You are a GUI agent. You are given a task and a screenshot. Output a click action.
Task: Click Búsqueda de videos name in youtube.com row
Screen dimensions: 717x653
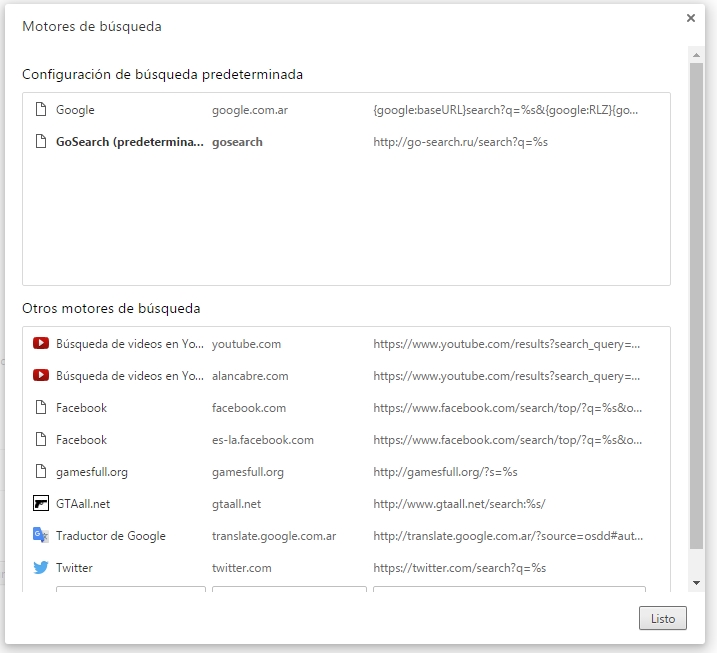[x=130, y=344]
